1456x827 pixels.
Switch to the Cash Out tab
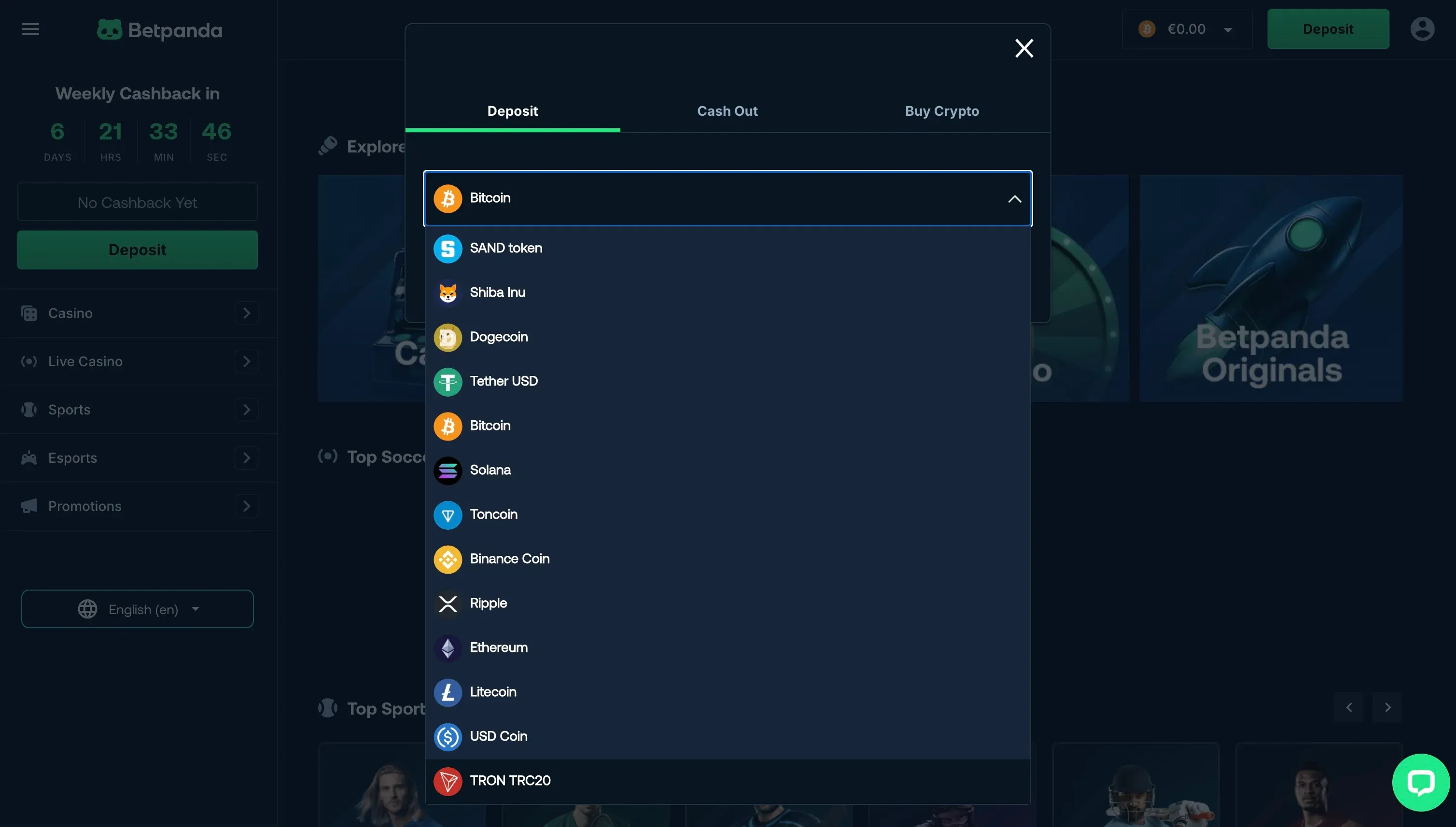(x=727, y=111)
